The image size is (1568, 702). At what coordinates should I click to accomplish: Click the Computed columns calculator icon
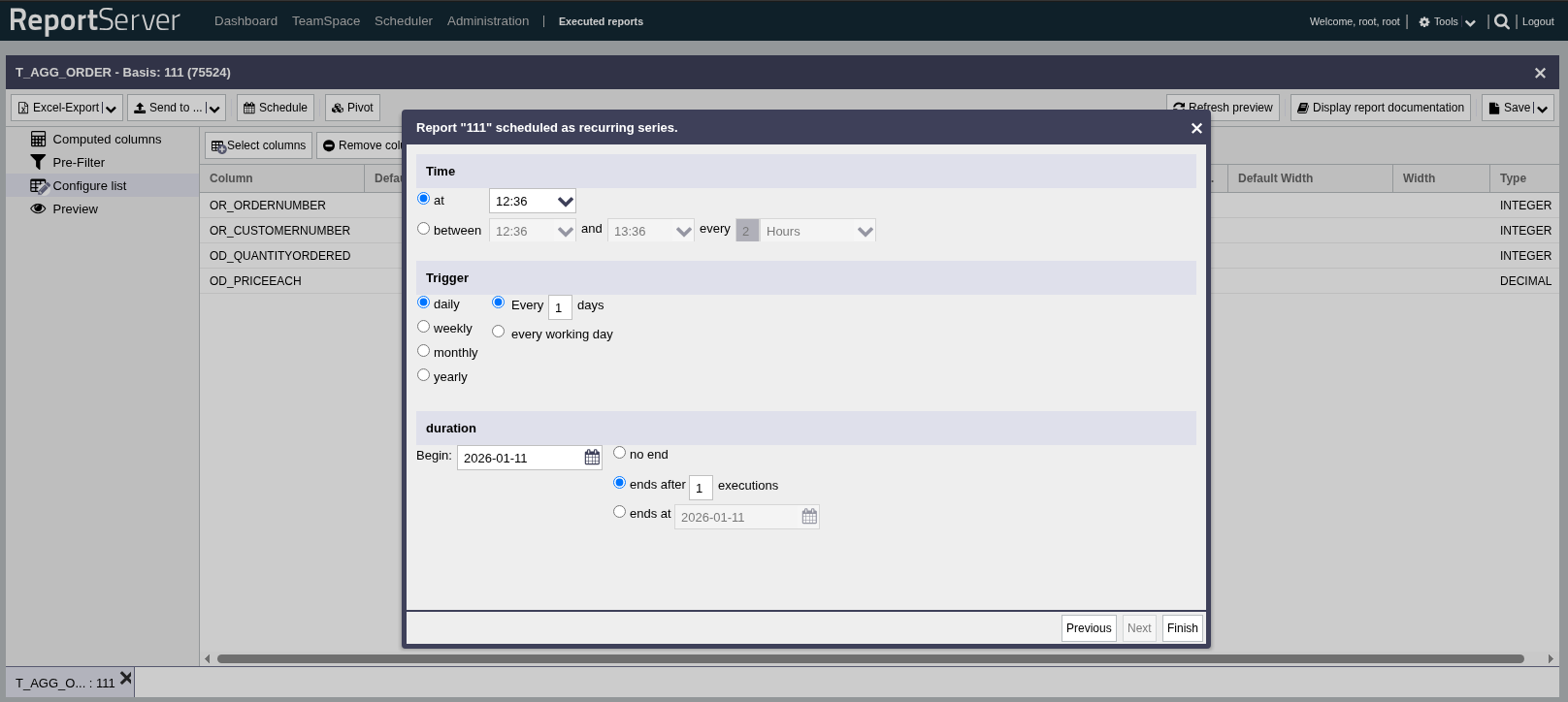[38, 140]
